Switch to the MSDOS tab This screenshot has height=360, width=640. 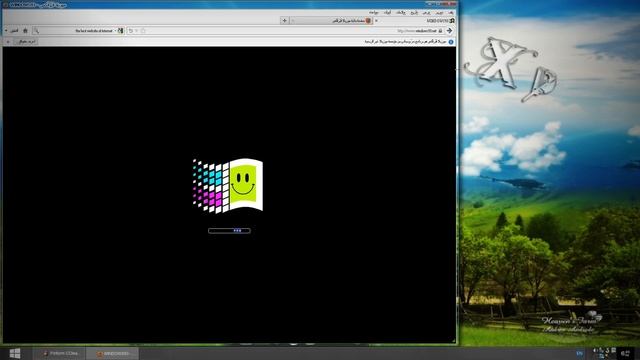pos(441,20)
